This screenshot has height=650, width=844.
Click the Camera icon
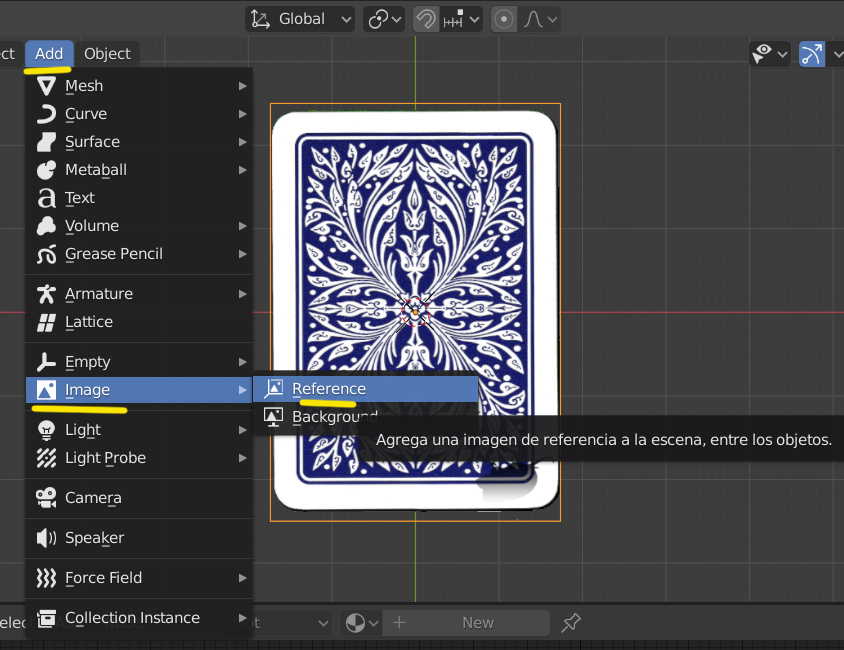(46, 498)
